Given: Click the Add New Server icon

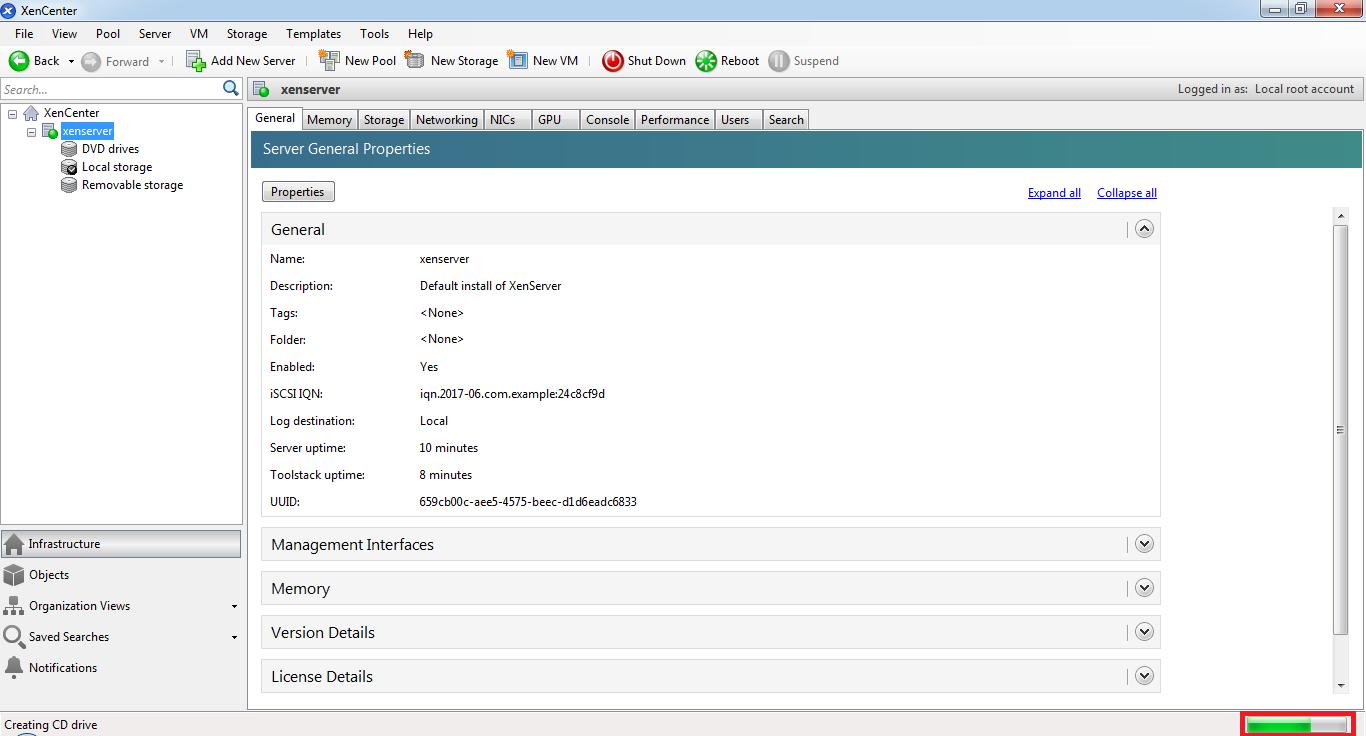Looking at the screenshot, I should pos(196,61).
